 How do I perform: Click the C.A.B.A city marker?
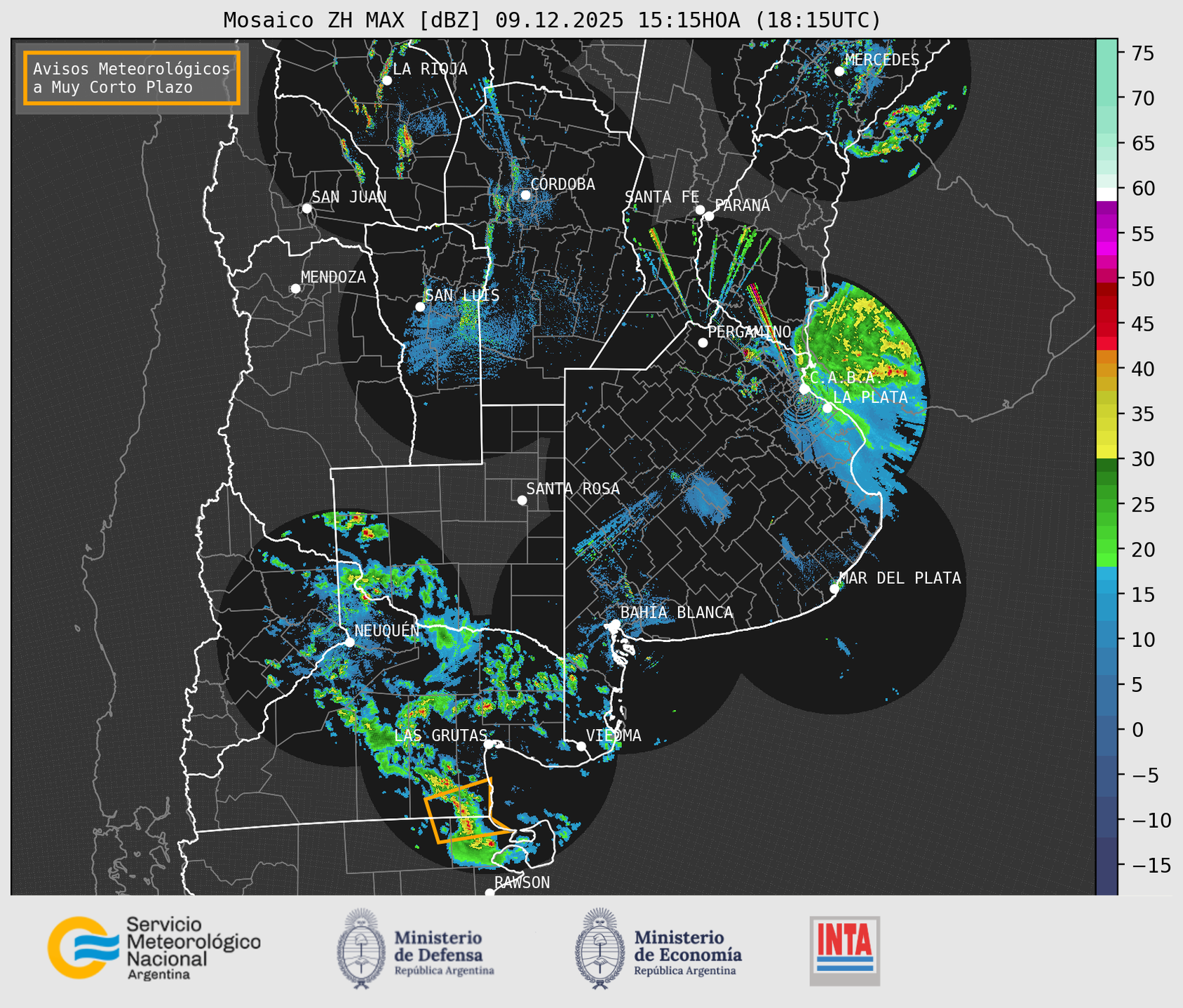point(804,389)
